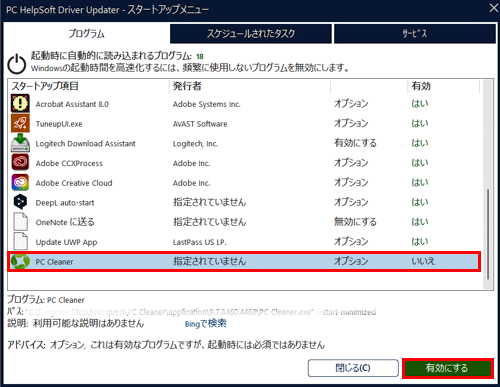Image resolution: width=500 pixels, height=387 pixels.
Task: Open the サービス tab
Action: pos(414,33)
